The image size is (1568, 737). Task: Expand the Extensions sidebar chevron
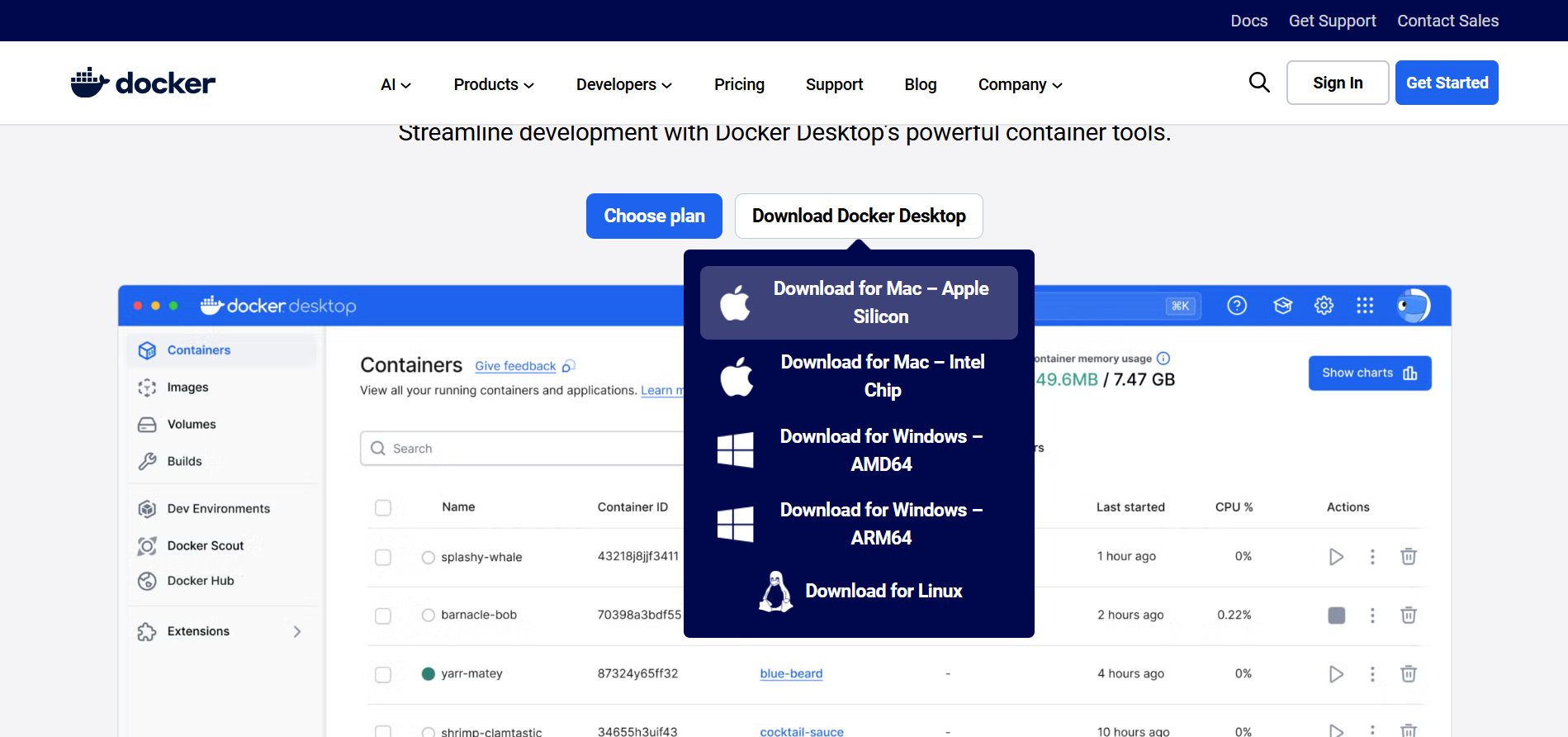pos(297,632)
